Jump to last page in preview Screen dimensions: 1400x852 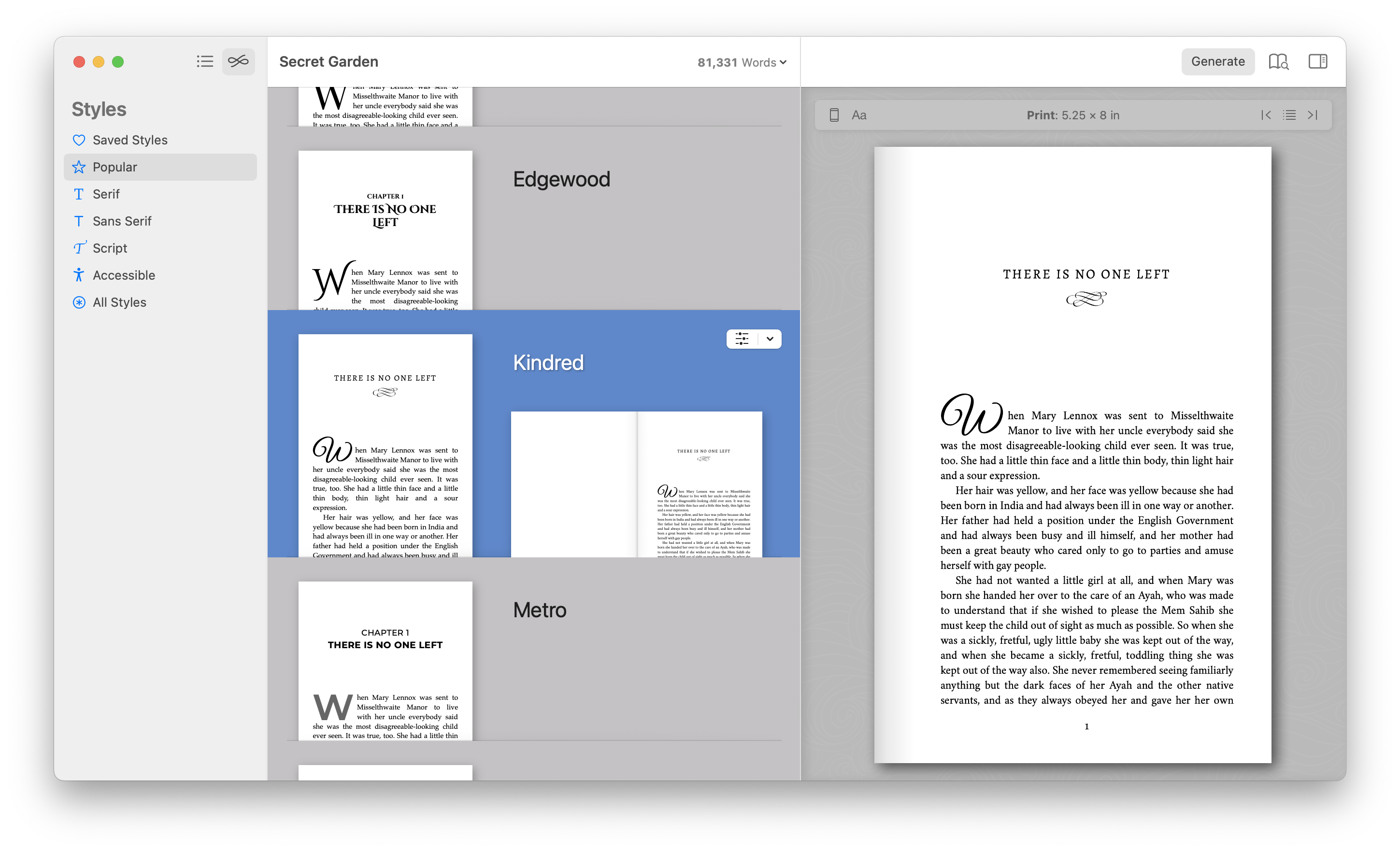click(1313, 115)
